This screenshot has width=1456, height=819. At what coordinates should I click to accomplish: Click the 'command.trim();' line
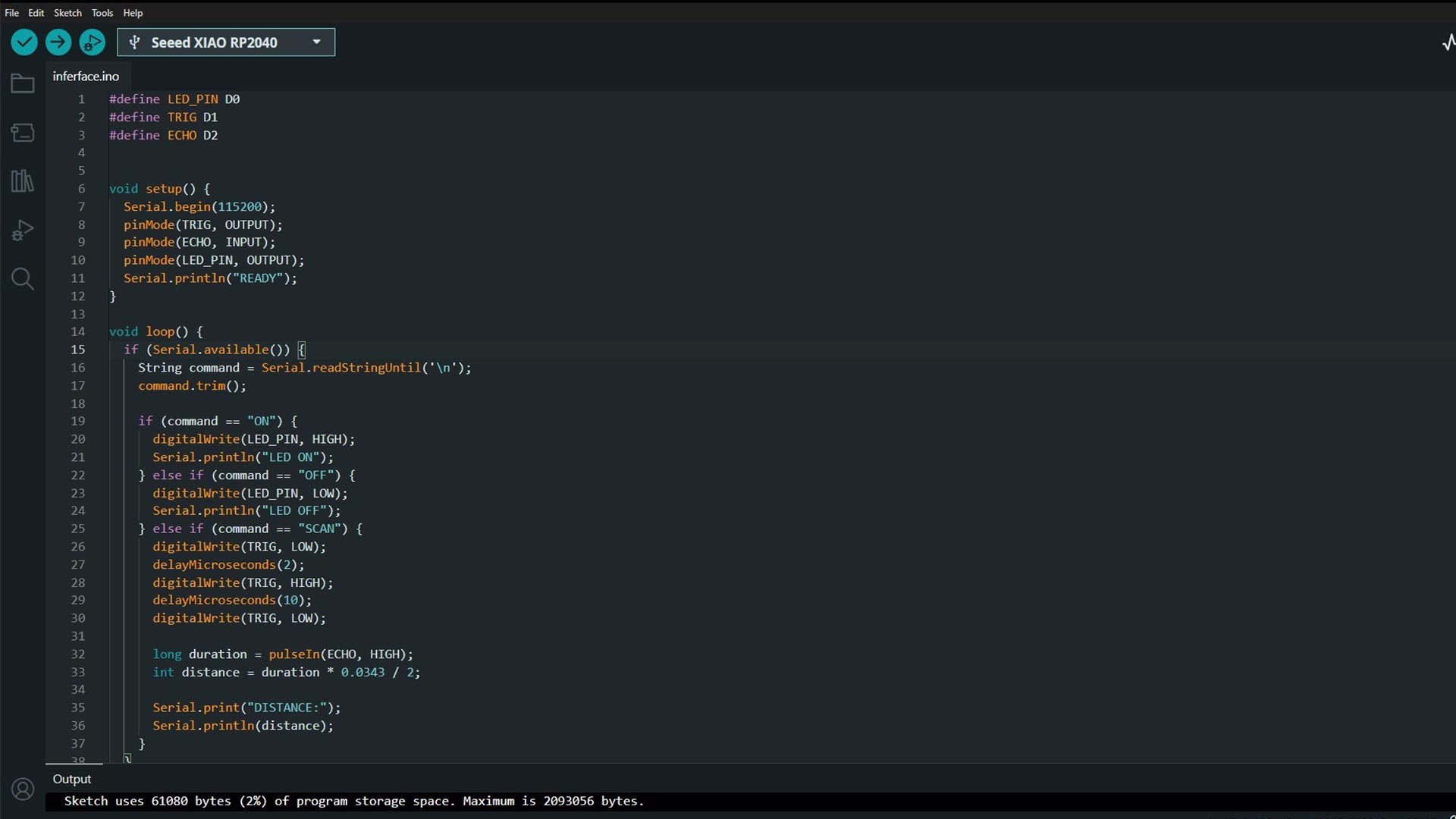pyautogui.click(x=193, y=386)
